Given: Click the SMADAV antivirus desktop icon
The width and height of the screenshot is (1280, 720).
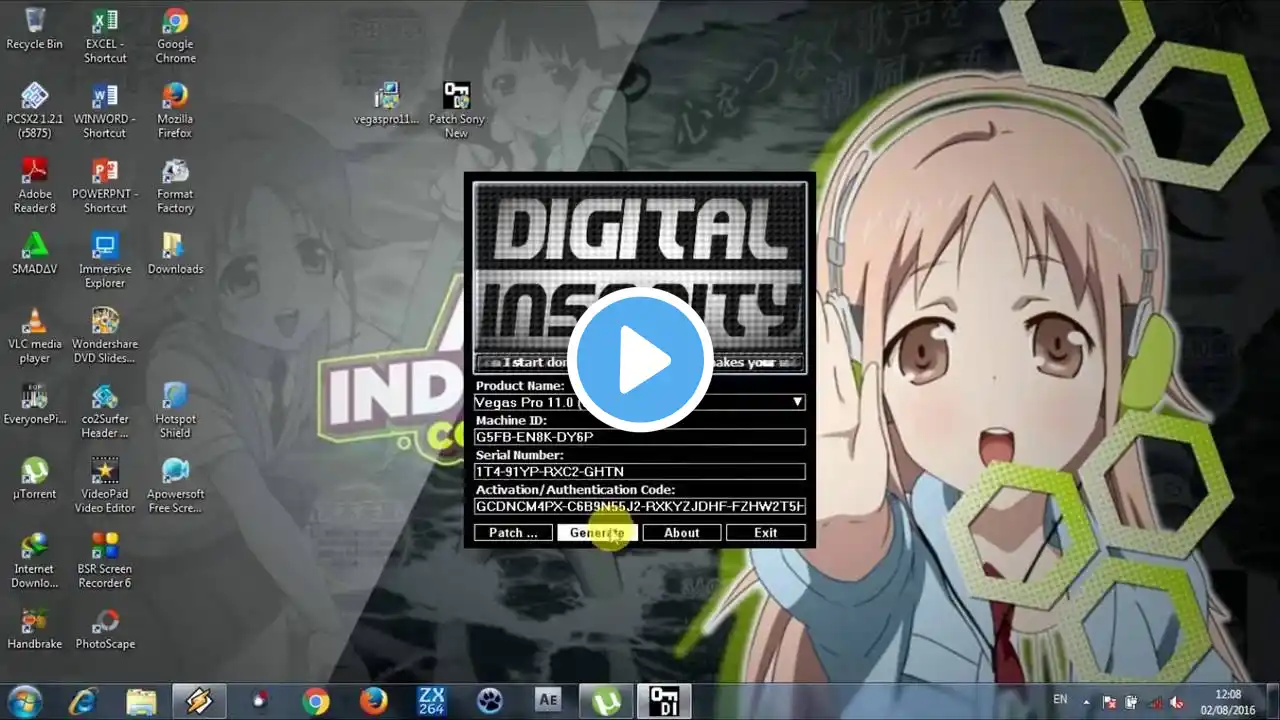Looking at the screenshot, I should point(34,253).
